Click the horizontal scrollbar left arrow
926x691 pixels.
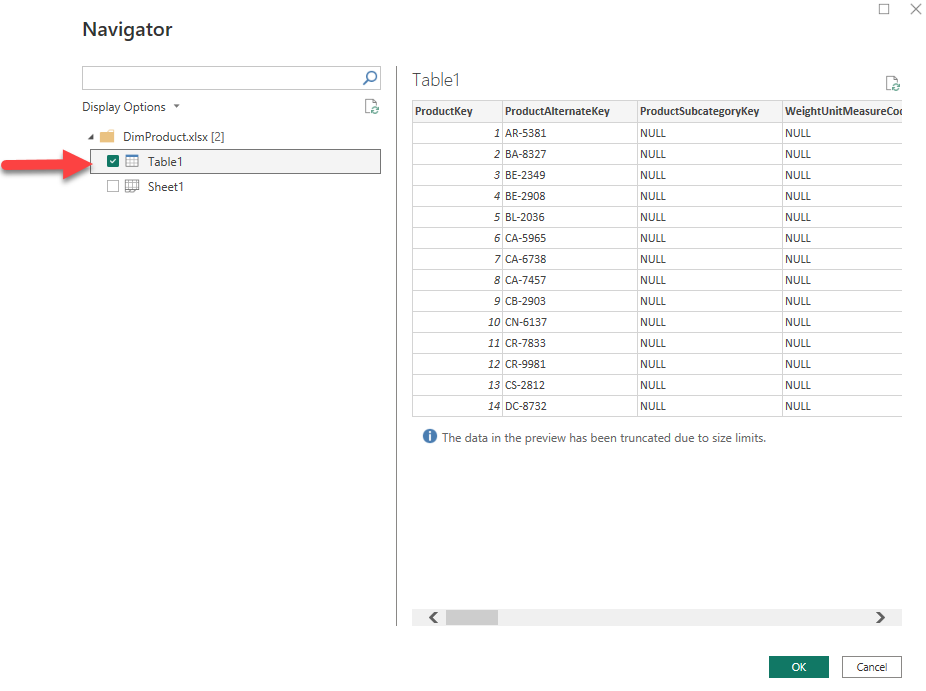[433, 618]
